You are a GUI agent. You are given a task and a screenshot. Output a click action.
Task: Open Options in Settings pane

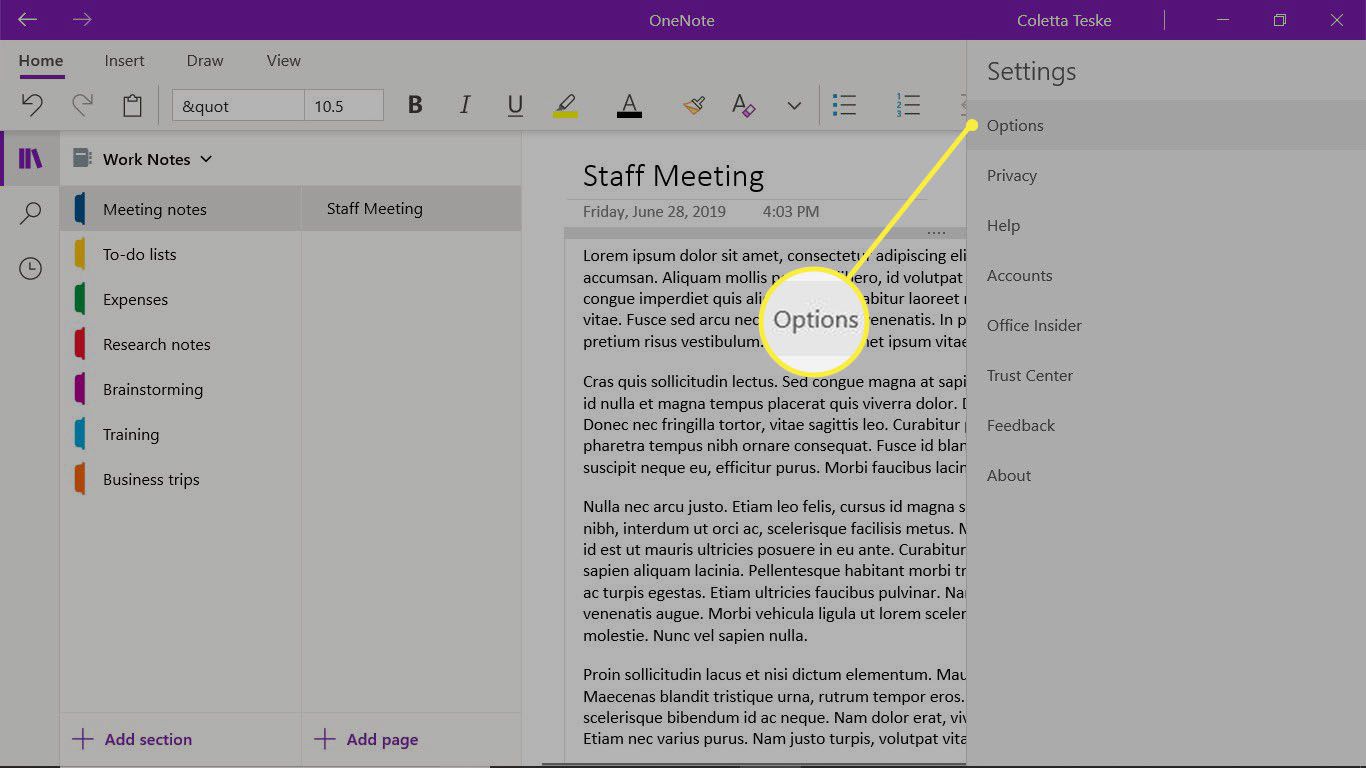tap(1166, 125)
